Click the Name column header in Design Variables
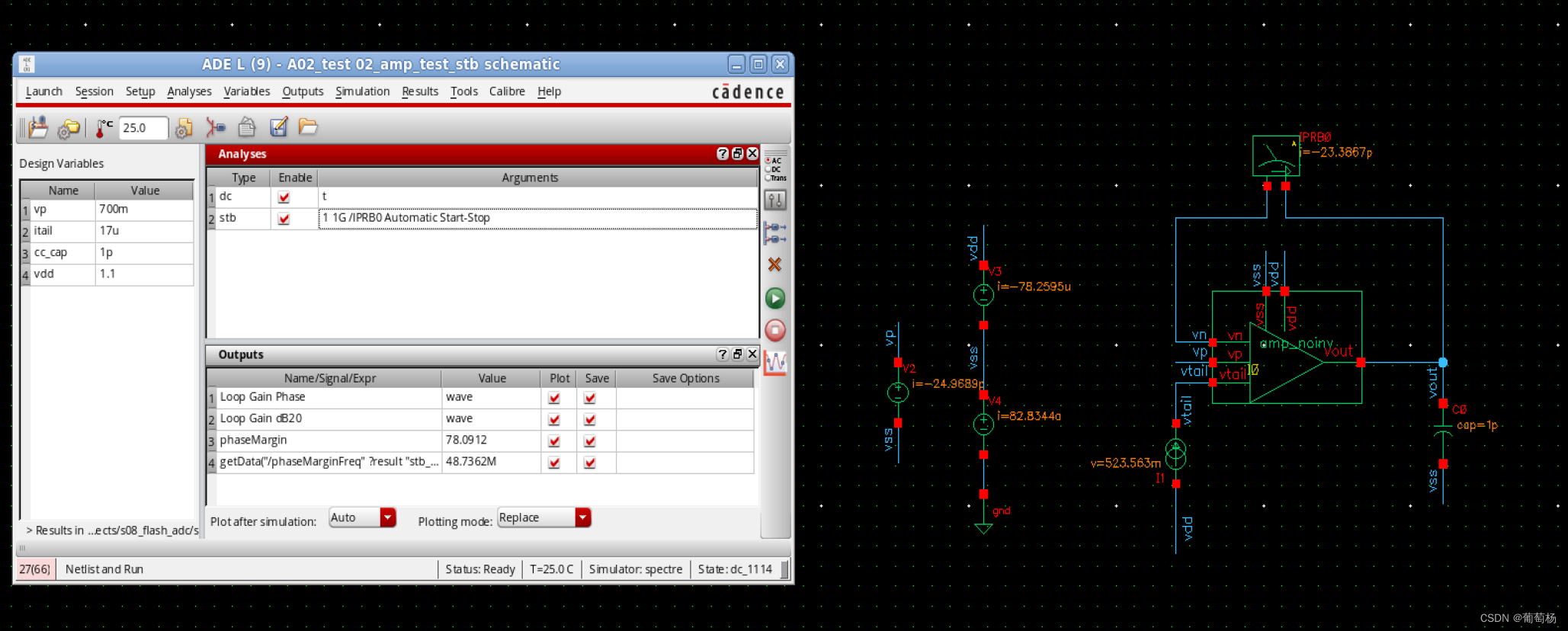 [63, 191]
